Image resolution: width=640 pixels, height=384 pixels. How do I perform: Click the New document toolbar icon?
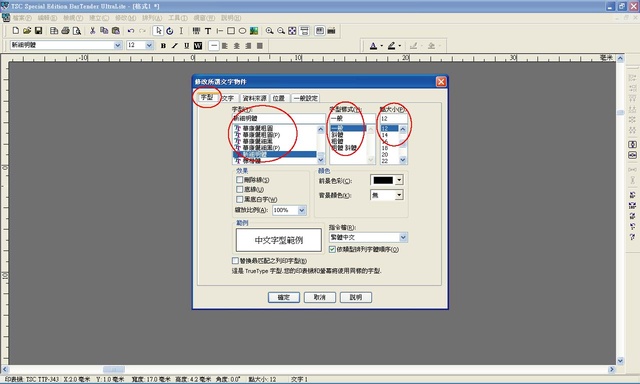point(16,31)
